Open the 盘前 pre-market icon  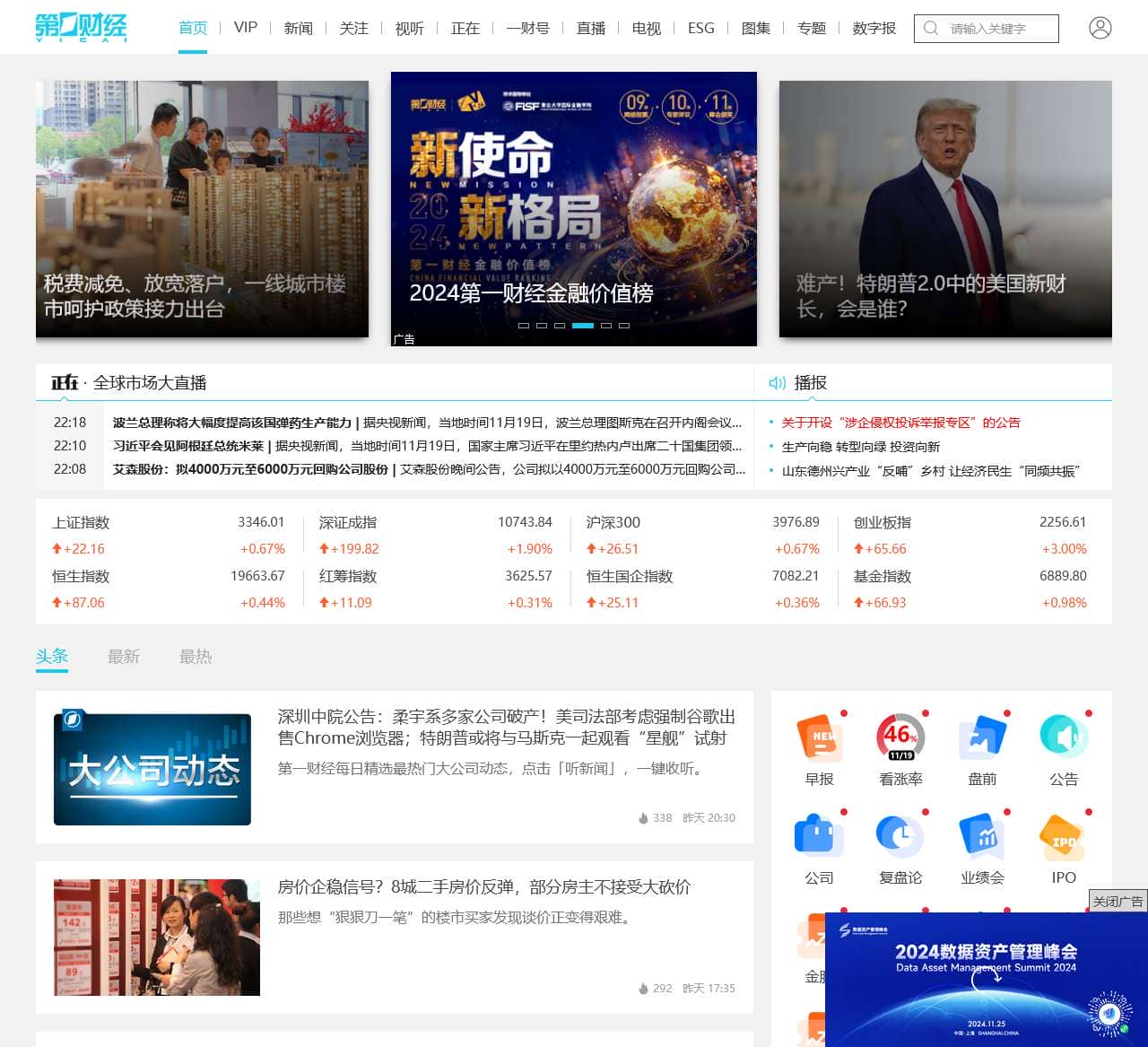(x=982, y=737)
